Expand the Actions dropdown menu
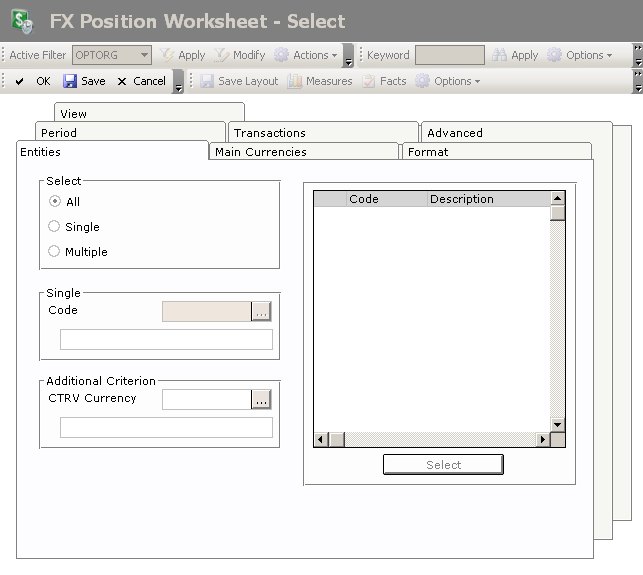 tap(308, 55)
